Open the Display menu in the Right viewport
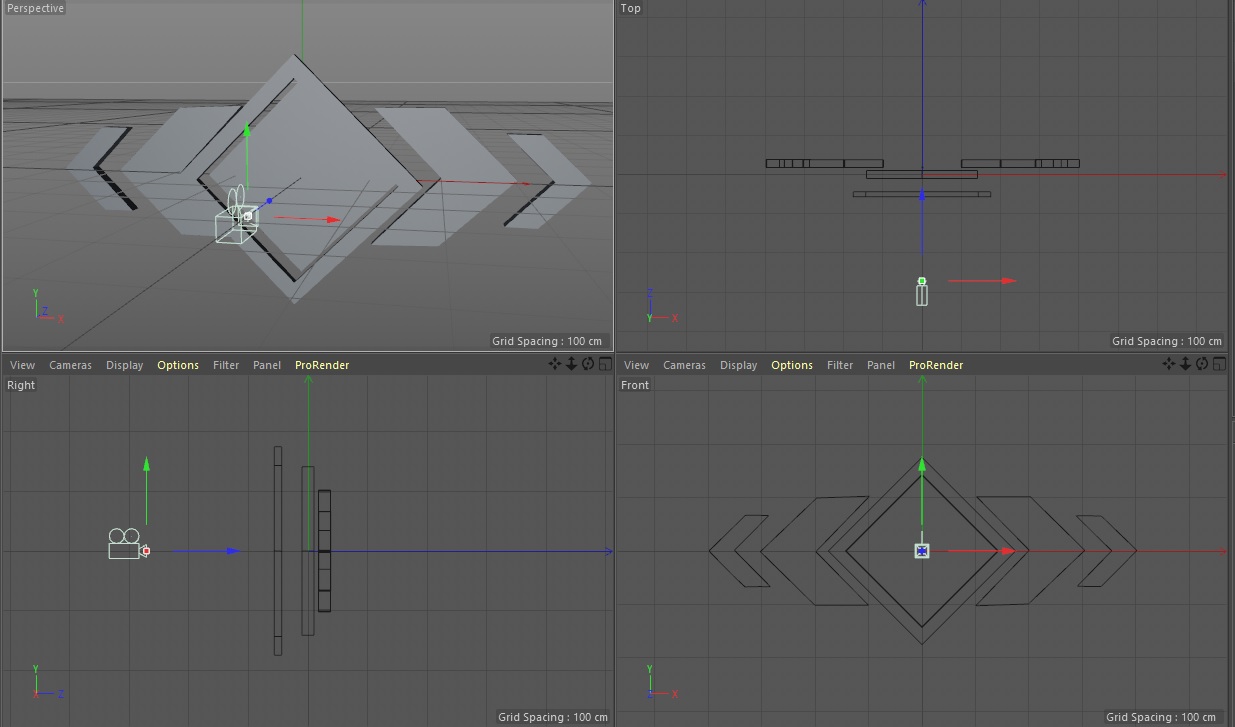Screen dimensions: 1235x727 tap(124, 365)
